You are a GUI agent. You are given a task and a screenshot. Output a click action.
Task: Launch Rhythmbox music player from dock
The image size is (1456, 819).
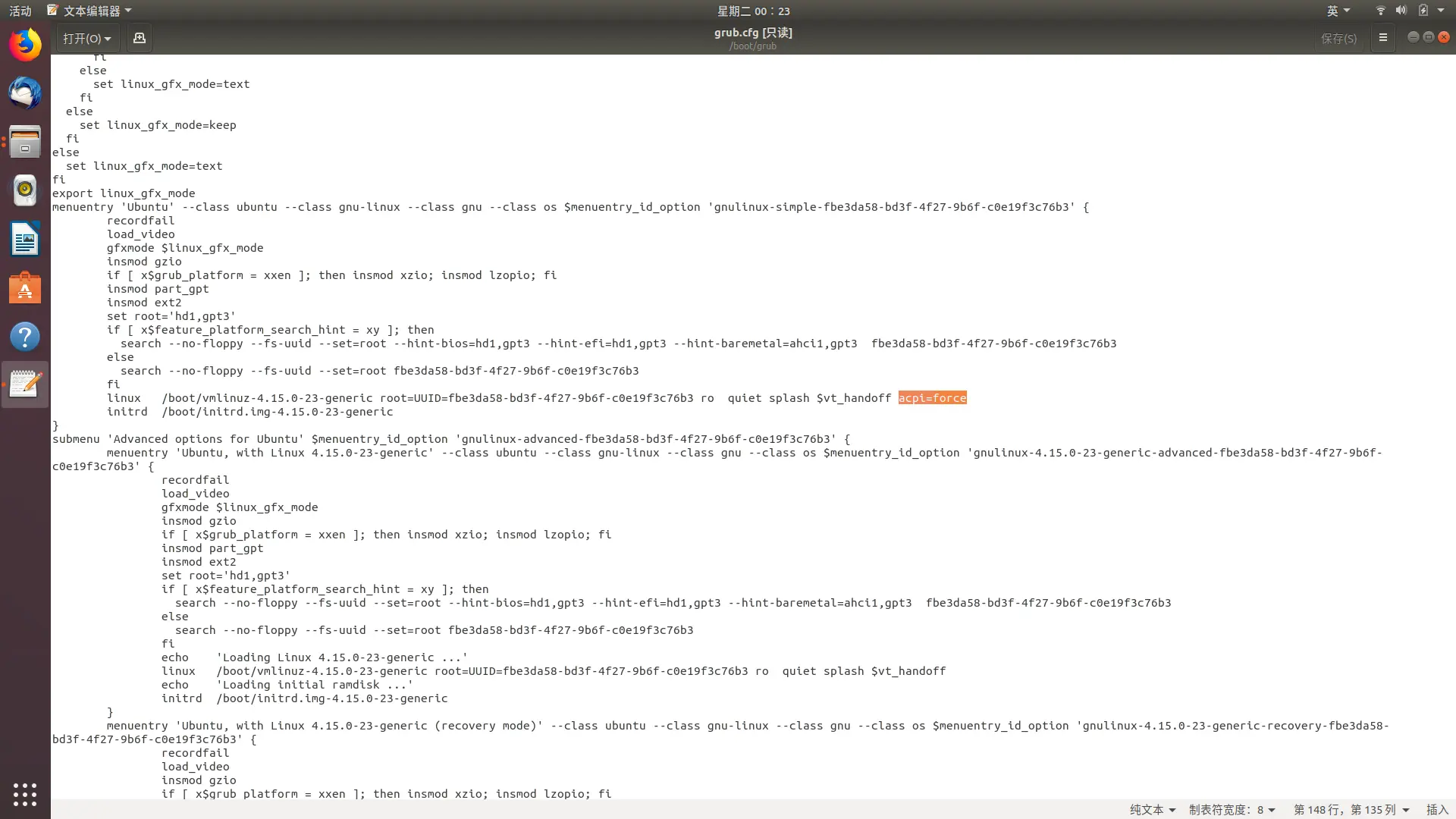25,190
